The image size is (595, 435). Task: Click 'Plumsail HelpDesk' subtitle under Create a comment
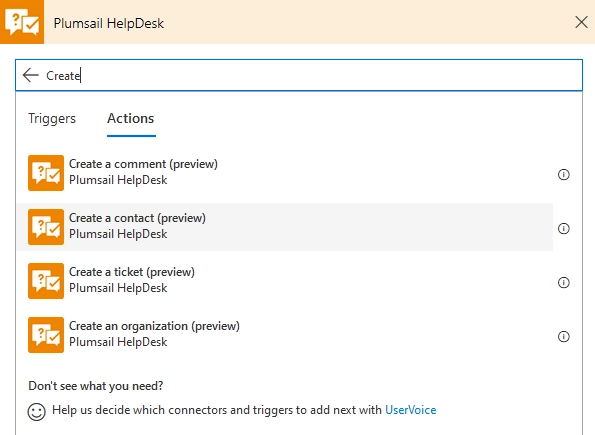pos(118,180)
